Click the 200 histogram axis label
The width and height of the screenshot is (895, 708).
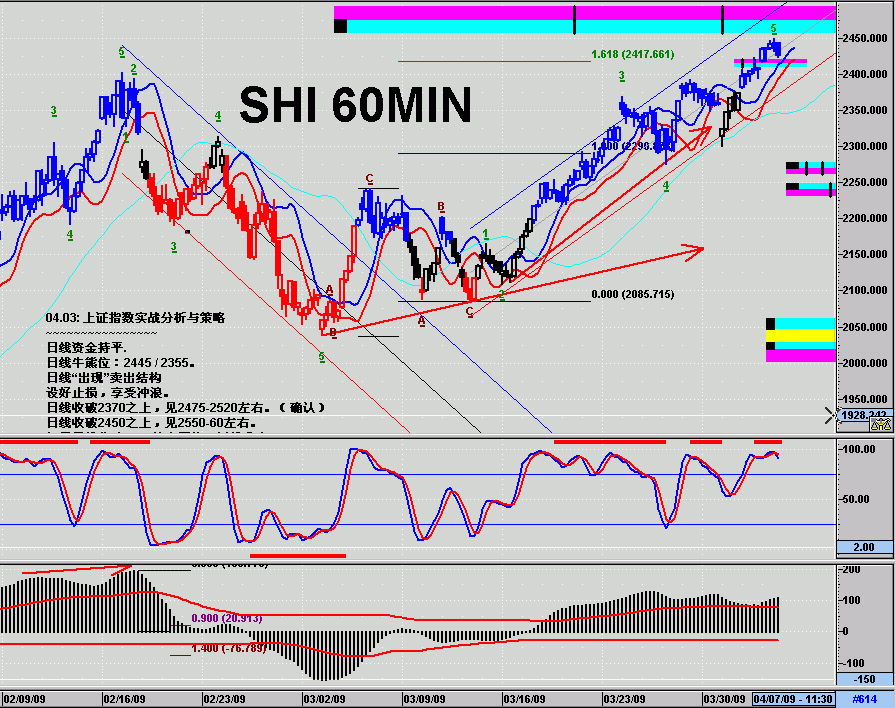tap(851, 569)
